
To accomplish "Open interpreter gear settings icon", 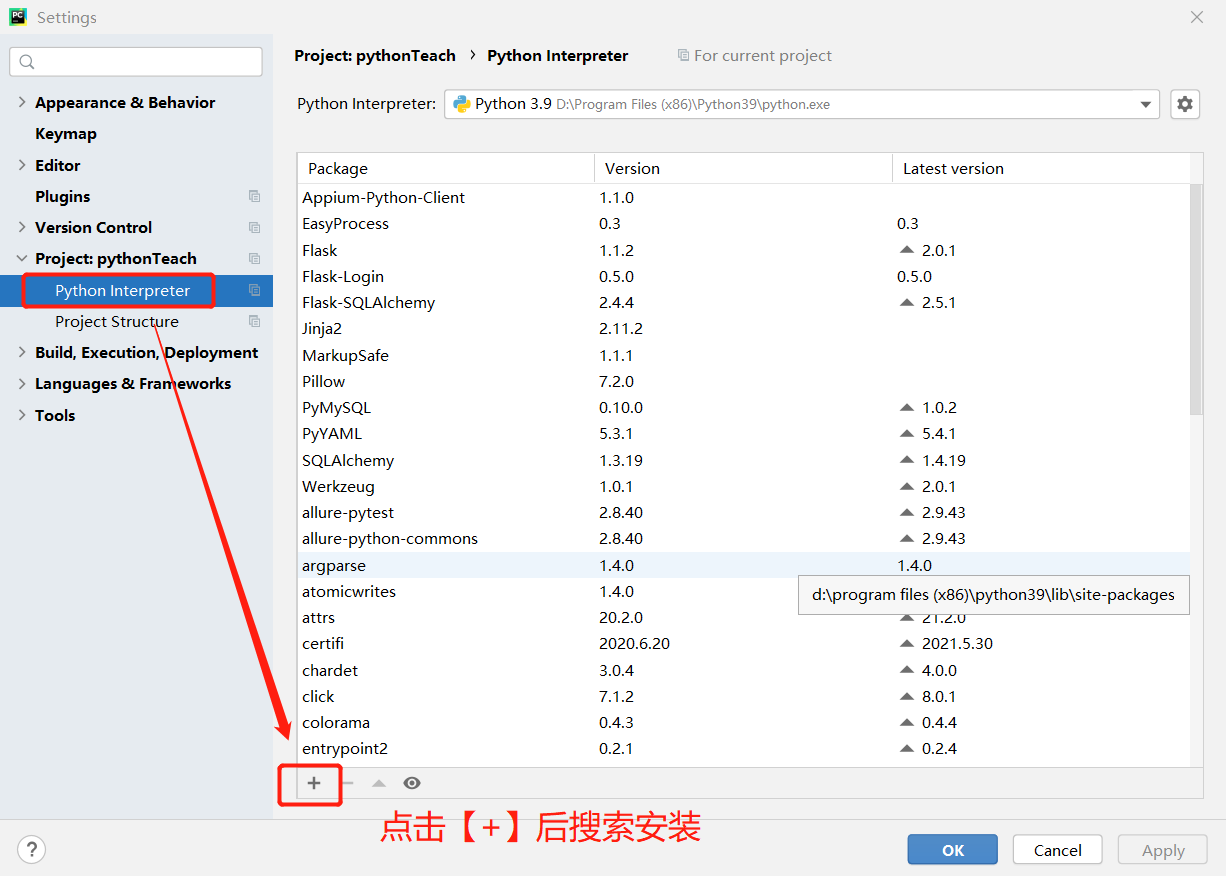I will [1185, 104].
